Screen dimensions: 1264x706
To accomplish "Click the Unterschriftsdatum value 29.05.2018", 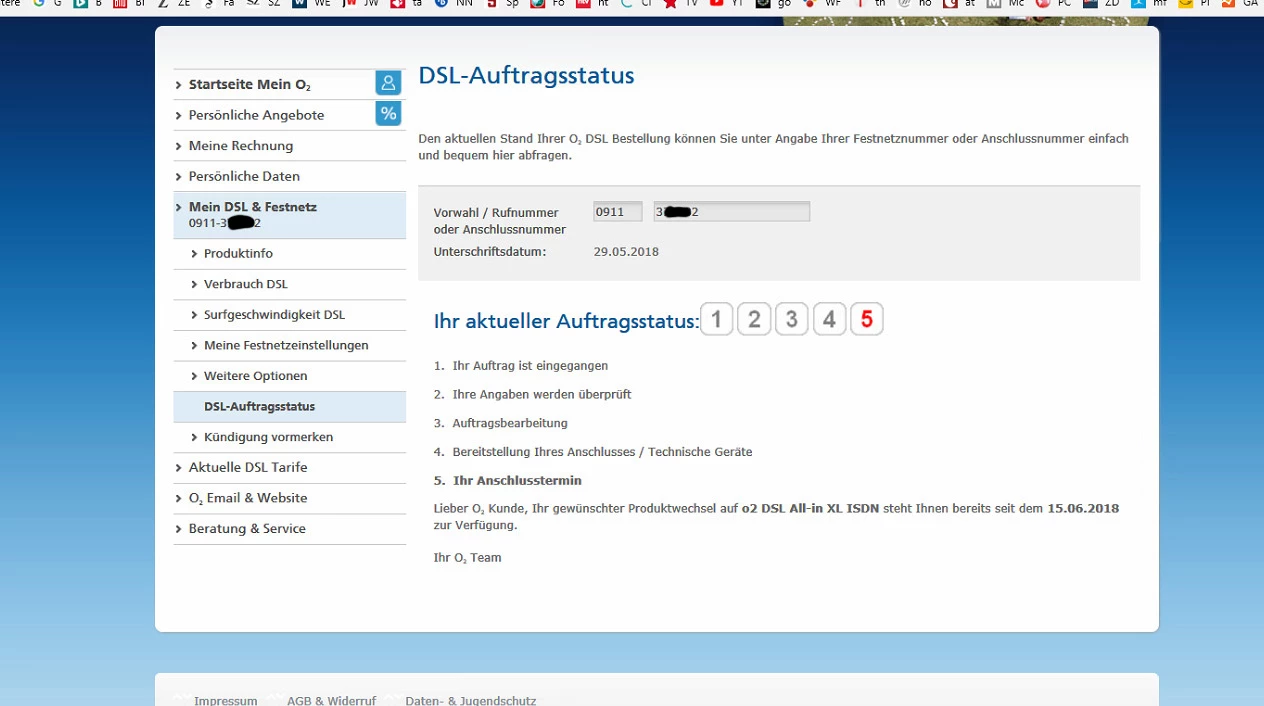I will (x=626, y=251).
